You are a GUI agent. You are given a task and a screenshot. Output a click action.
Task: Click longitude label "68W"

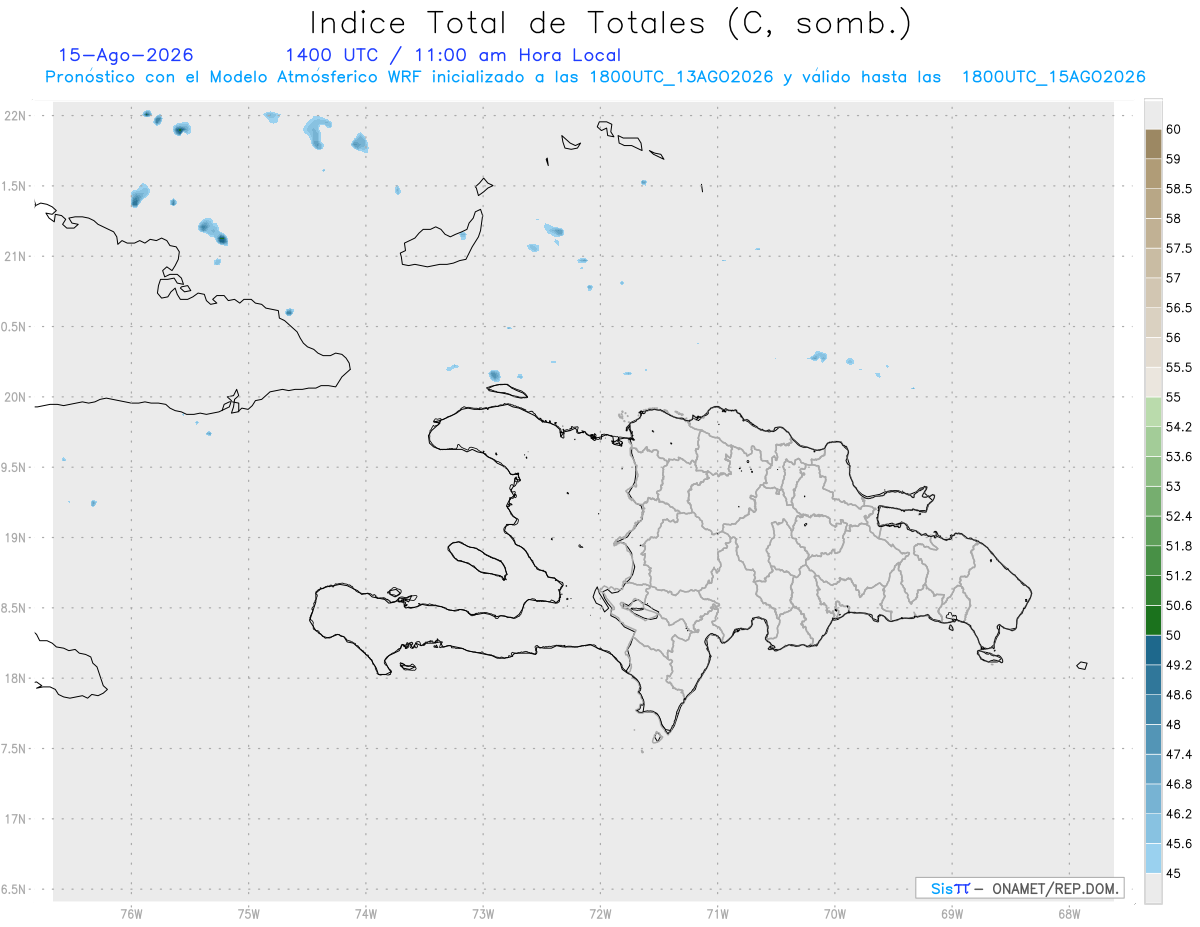(x=1069, y=913)
